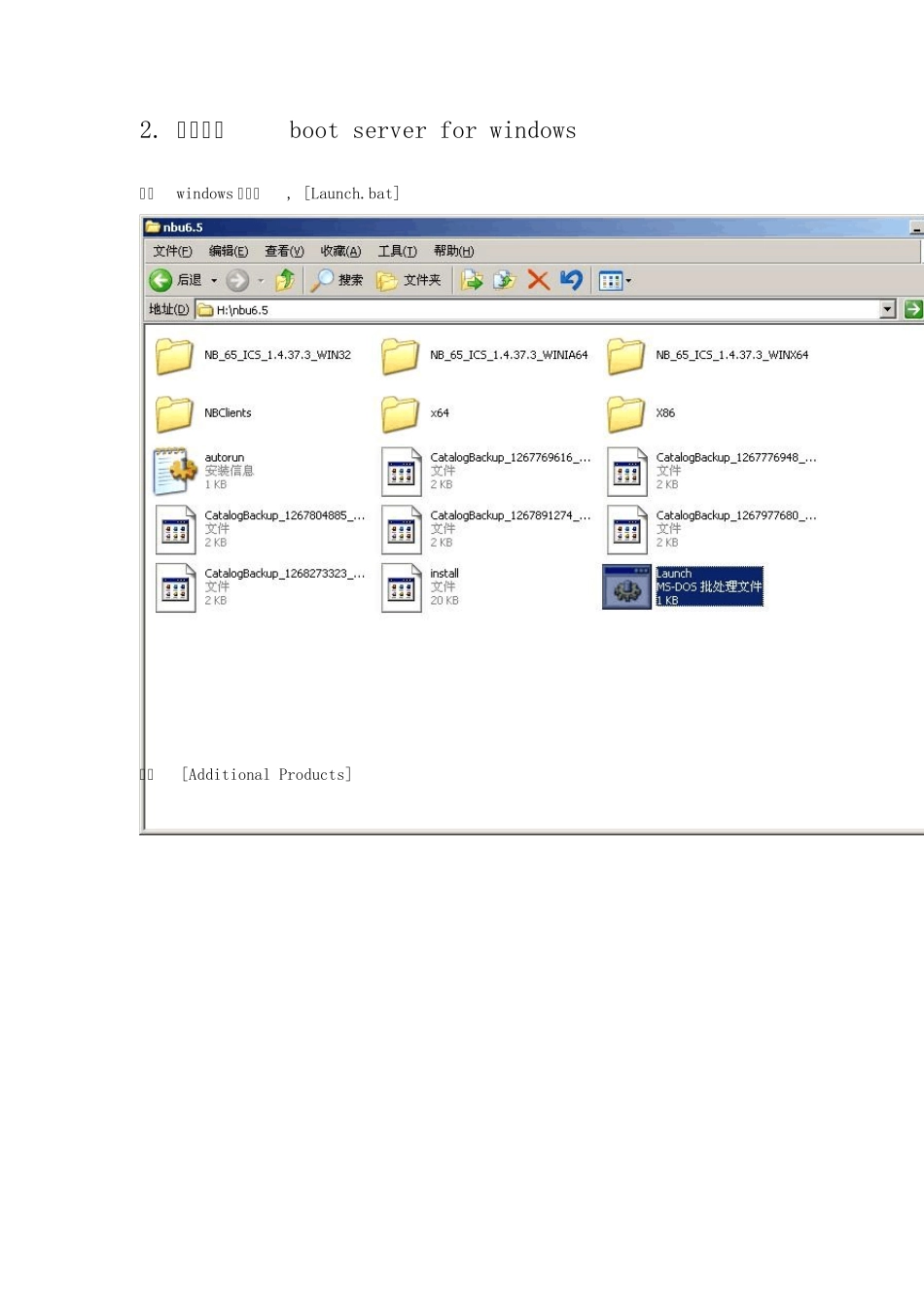Expand the address bar dropdown arrow
Screen dimensions: 924x1307
tap(887, 310)
